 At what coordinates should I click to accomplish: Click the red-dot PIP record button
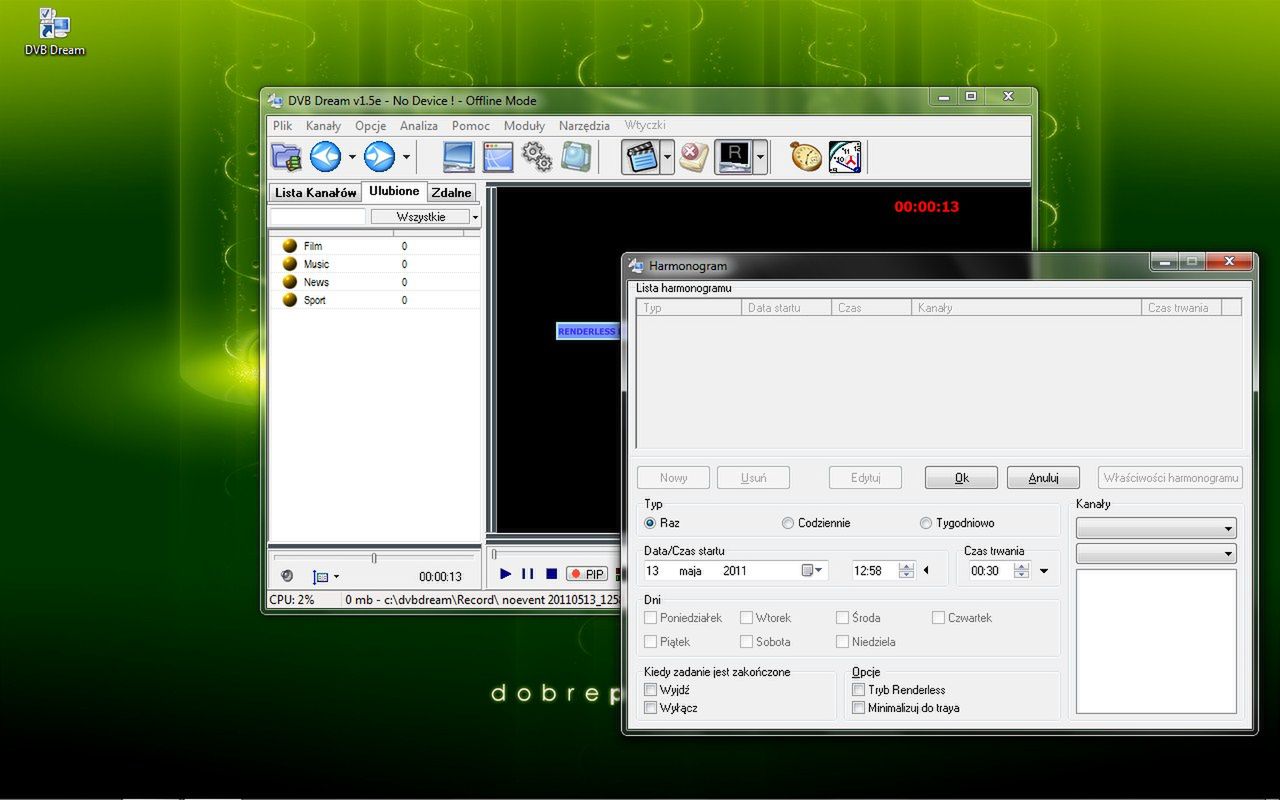pyautogui.click(x=587, y=574)
